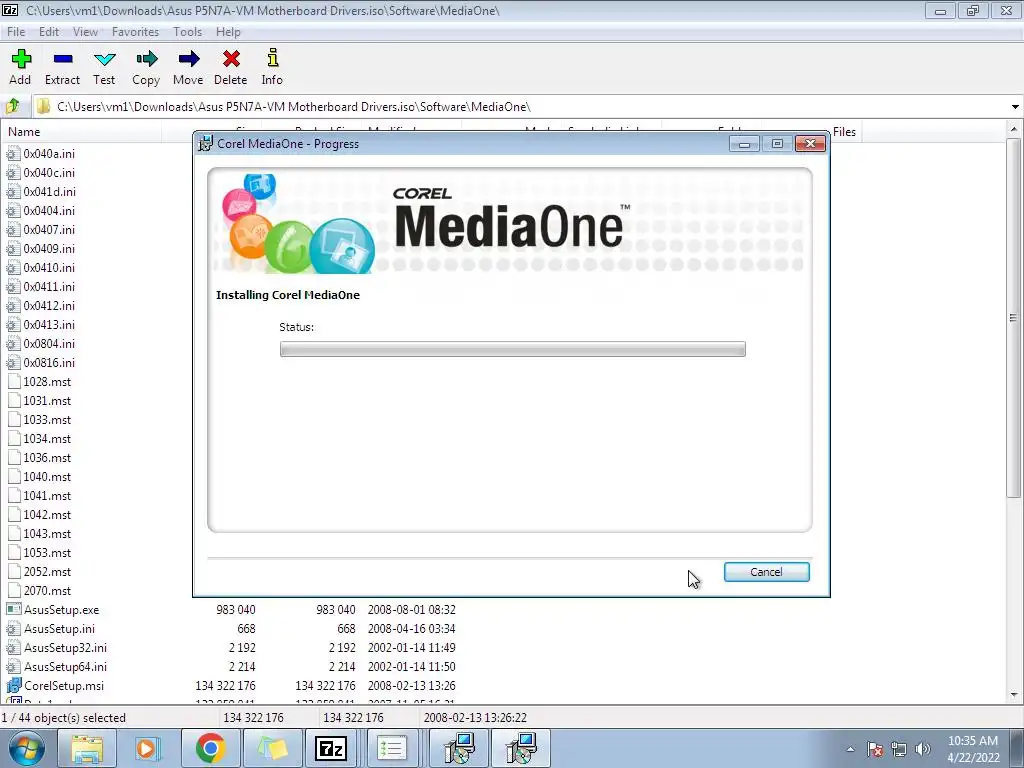
Task: Click the scrollbar down arrow in file list
Action: (x=1014, y=696)
